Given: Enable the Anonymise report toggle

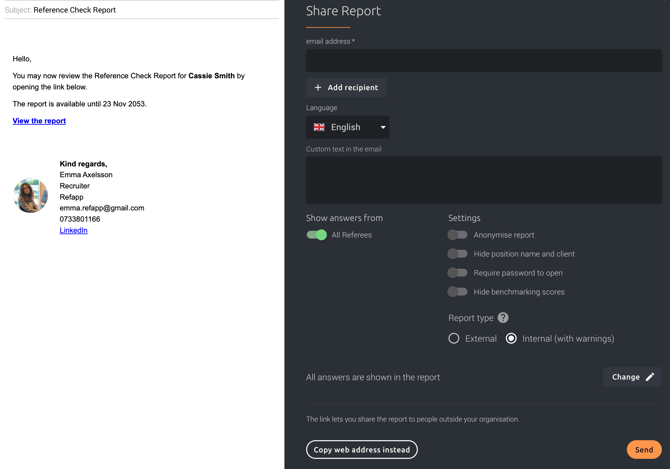Looking at the screenshot, I should coord(457,235).
